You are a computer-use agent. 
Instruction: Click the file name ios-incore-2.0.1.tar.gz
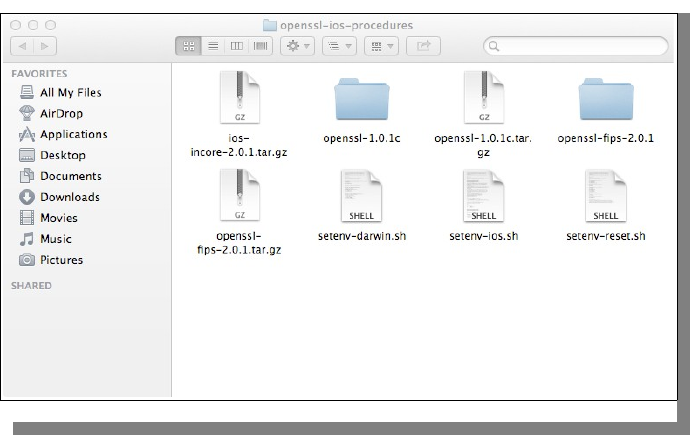click(x=239, y=145)
